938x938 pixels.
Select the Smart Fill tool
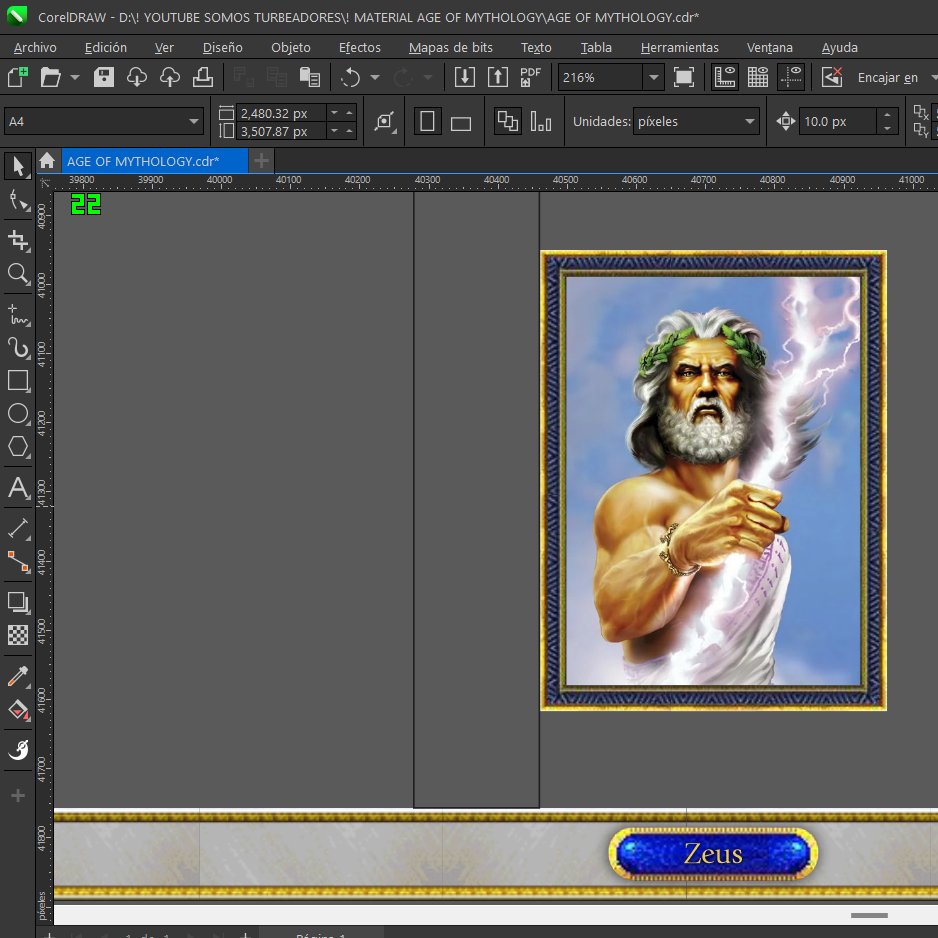[18, 749]
